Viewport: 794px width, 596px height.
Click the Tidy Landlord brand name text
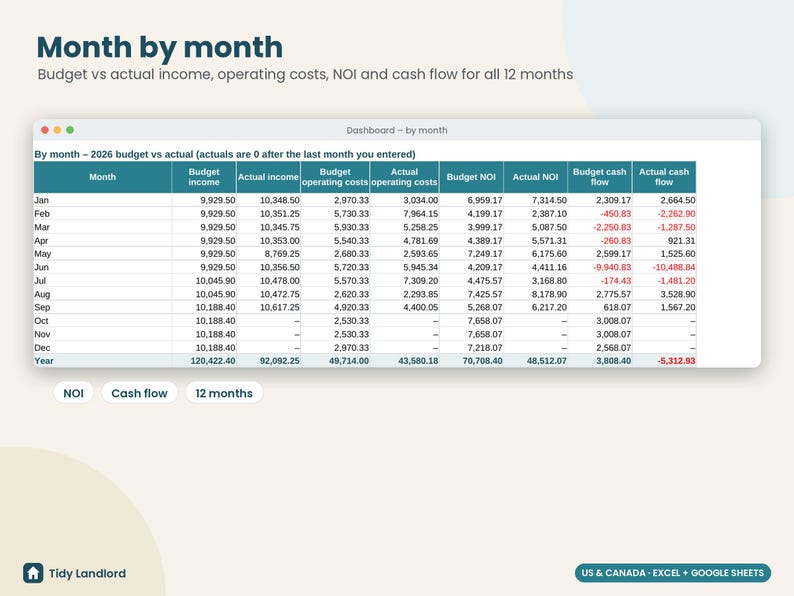coord(88,573)
